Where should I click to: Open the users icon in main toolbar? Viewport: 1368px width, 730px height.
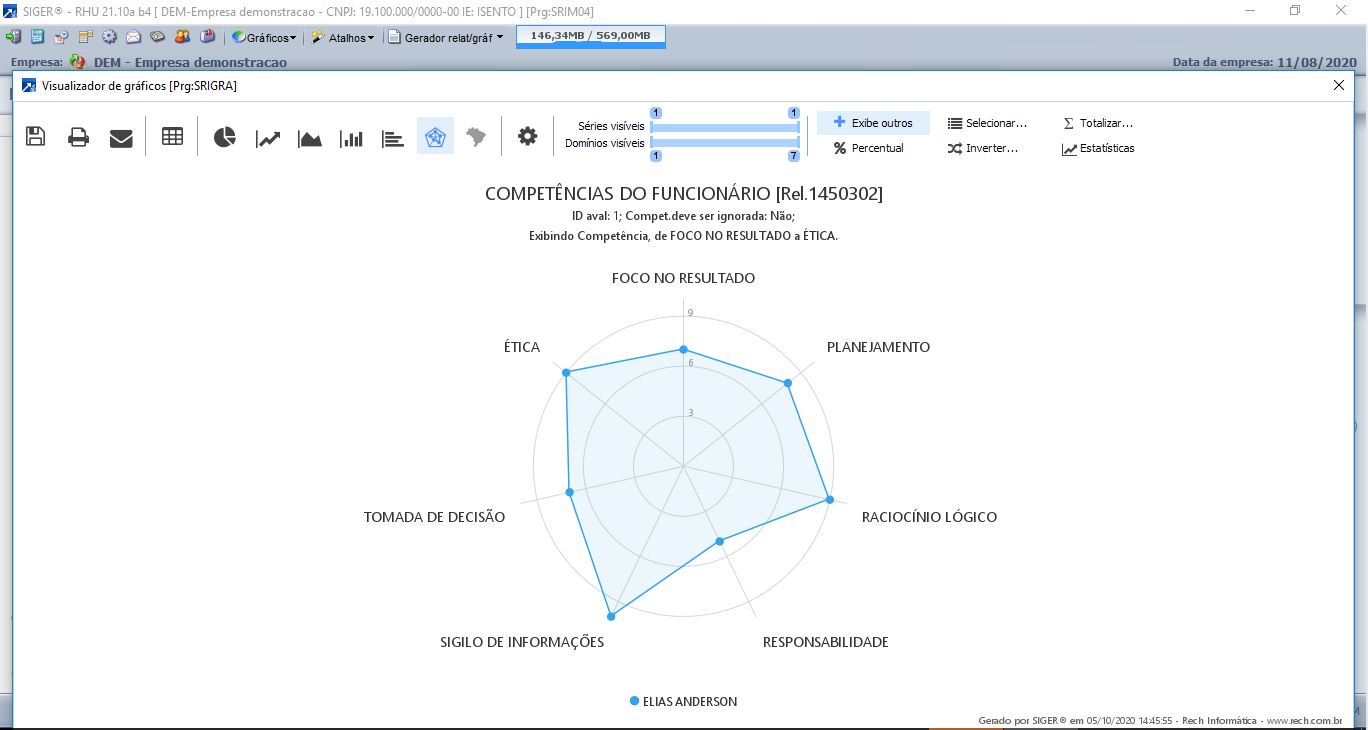click(182, 37)
